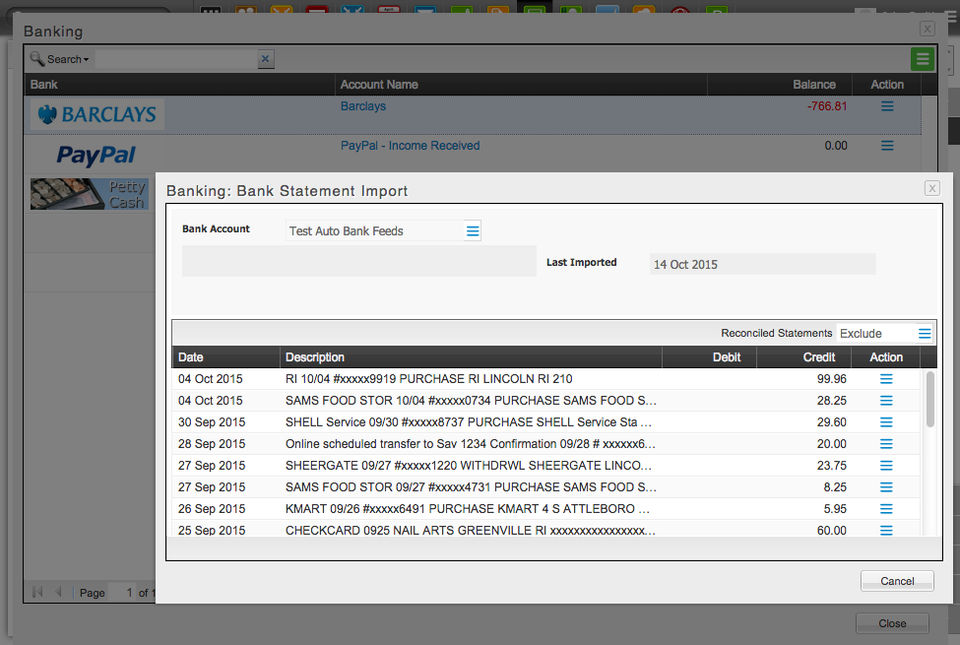
Task: Select SHEERGATE 09/27 WITHDRWL description
Action: [468, 466]
